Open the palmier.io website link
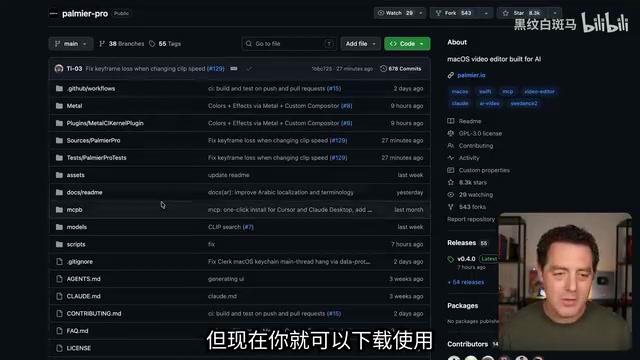The image size is (640, 360). (x=471, y=75)
